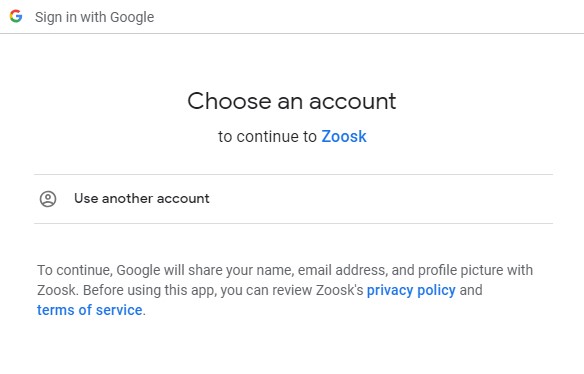Click the "to continue to" text

coord(267,136)
